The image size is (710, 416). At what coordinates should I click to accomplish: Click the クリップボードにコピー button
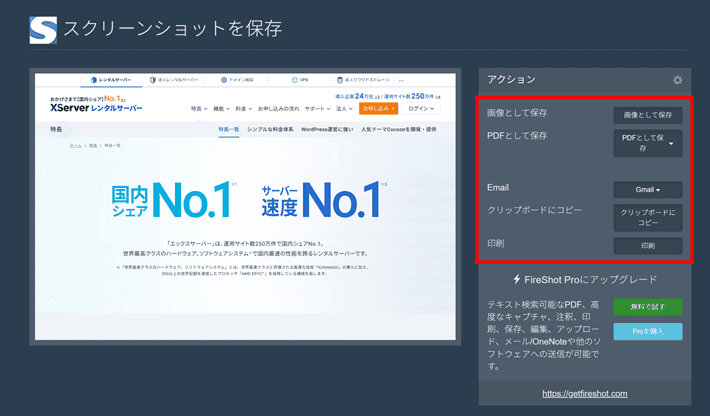(x=648, y=218)
